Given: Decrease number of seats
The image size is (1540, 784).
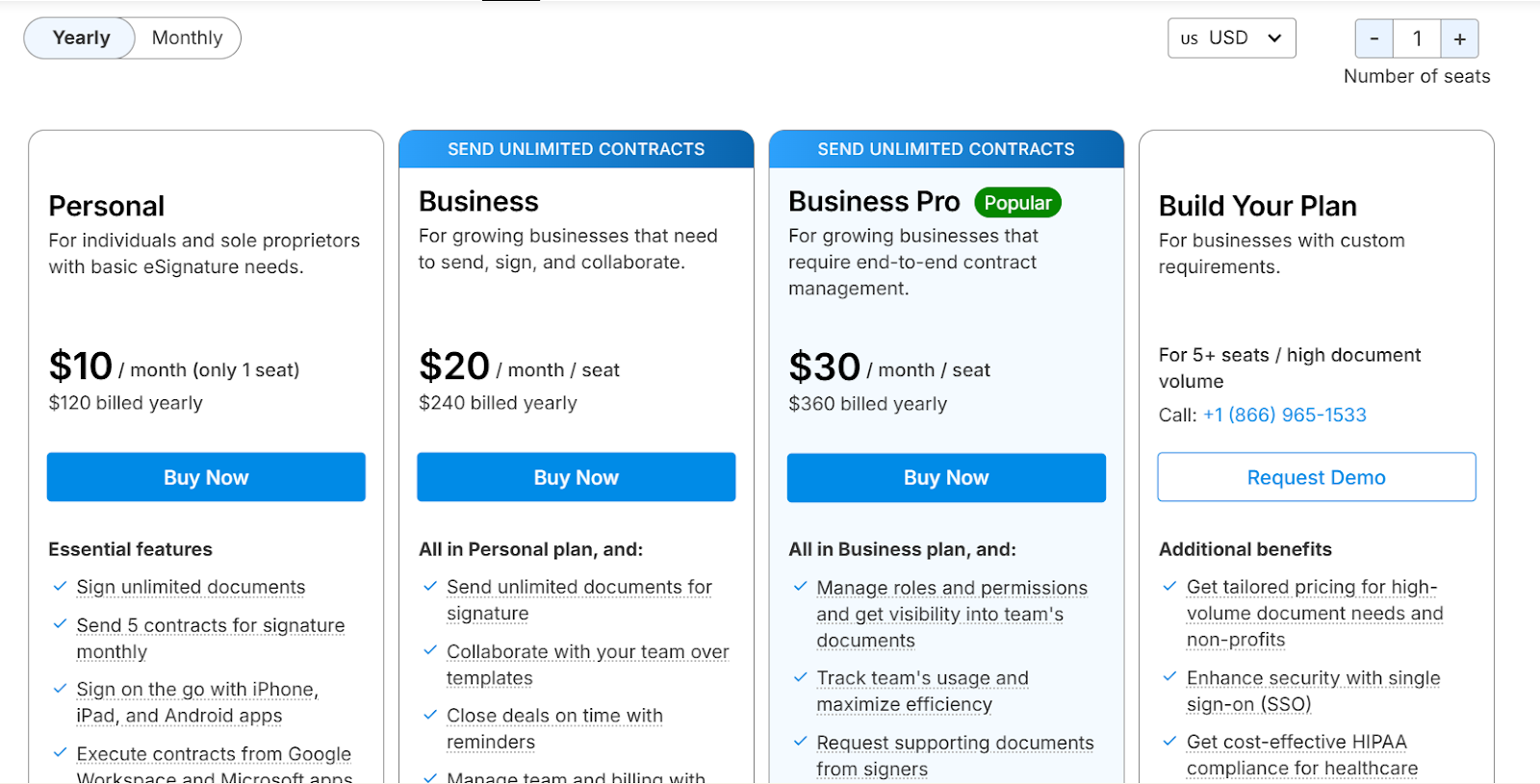Looking at the screenshot, I should (1373, 38).
